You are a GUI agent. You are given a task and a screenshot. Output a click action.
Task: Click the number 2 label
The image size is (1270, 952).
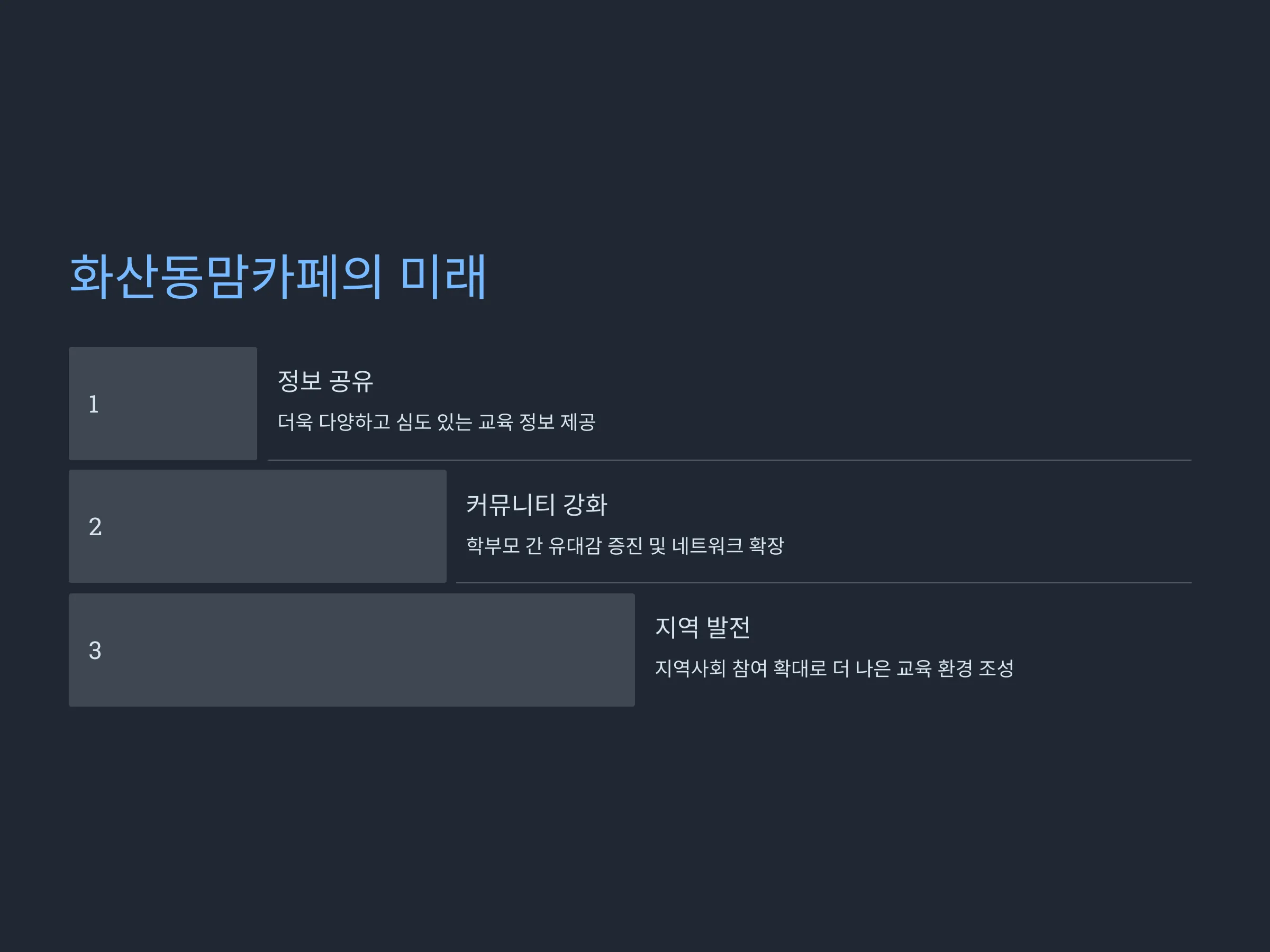click(x=95, y=527)
